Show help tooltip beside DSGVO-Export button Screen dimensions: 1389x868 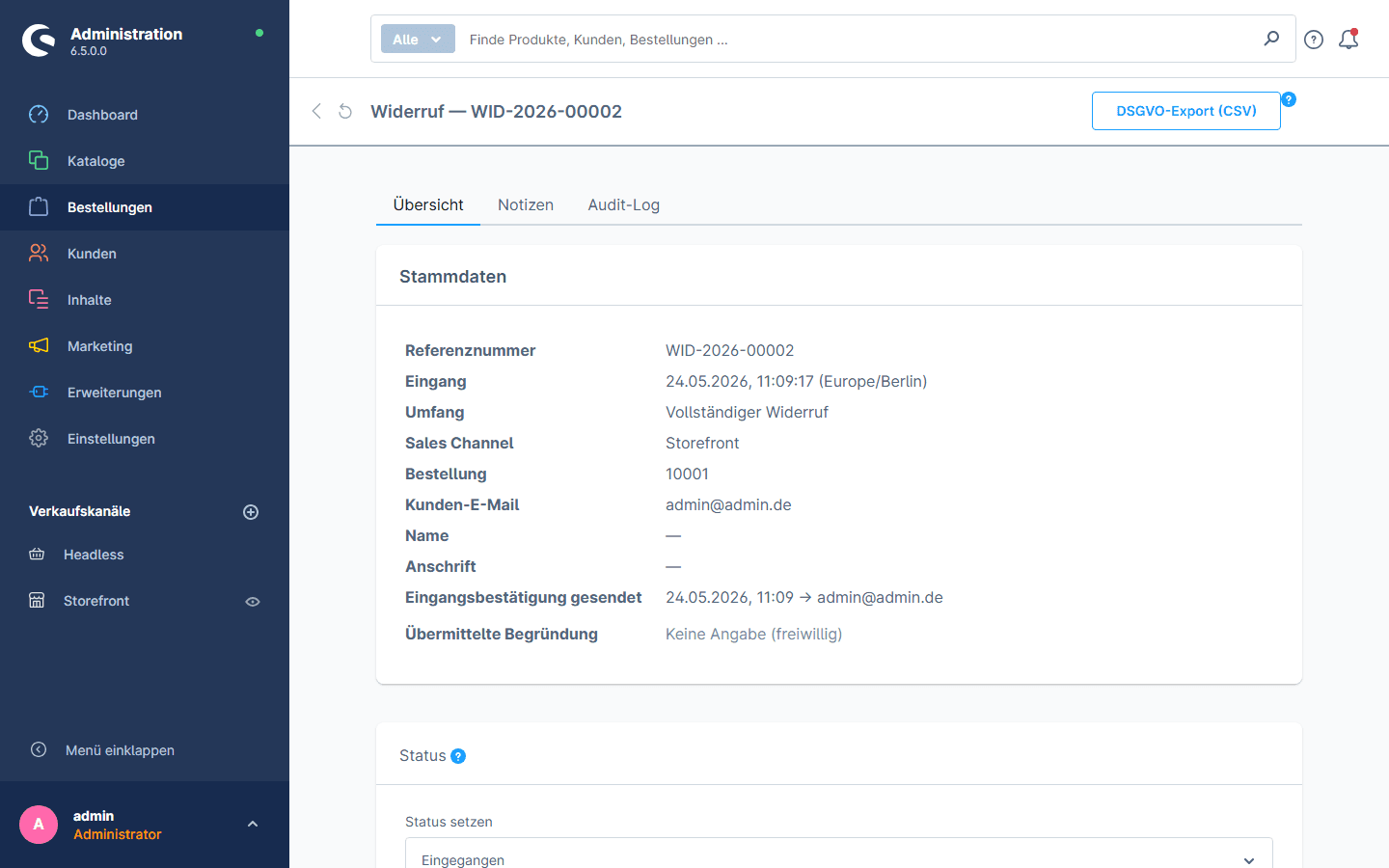(1289, 99)
